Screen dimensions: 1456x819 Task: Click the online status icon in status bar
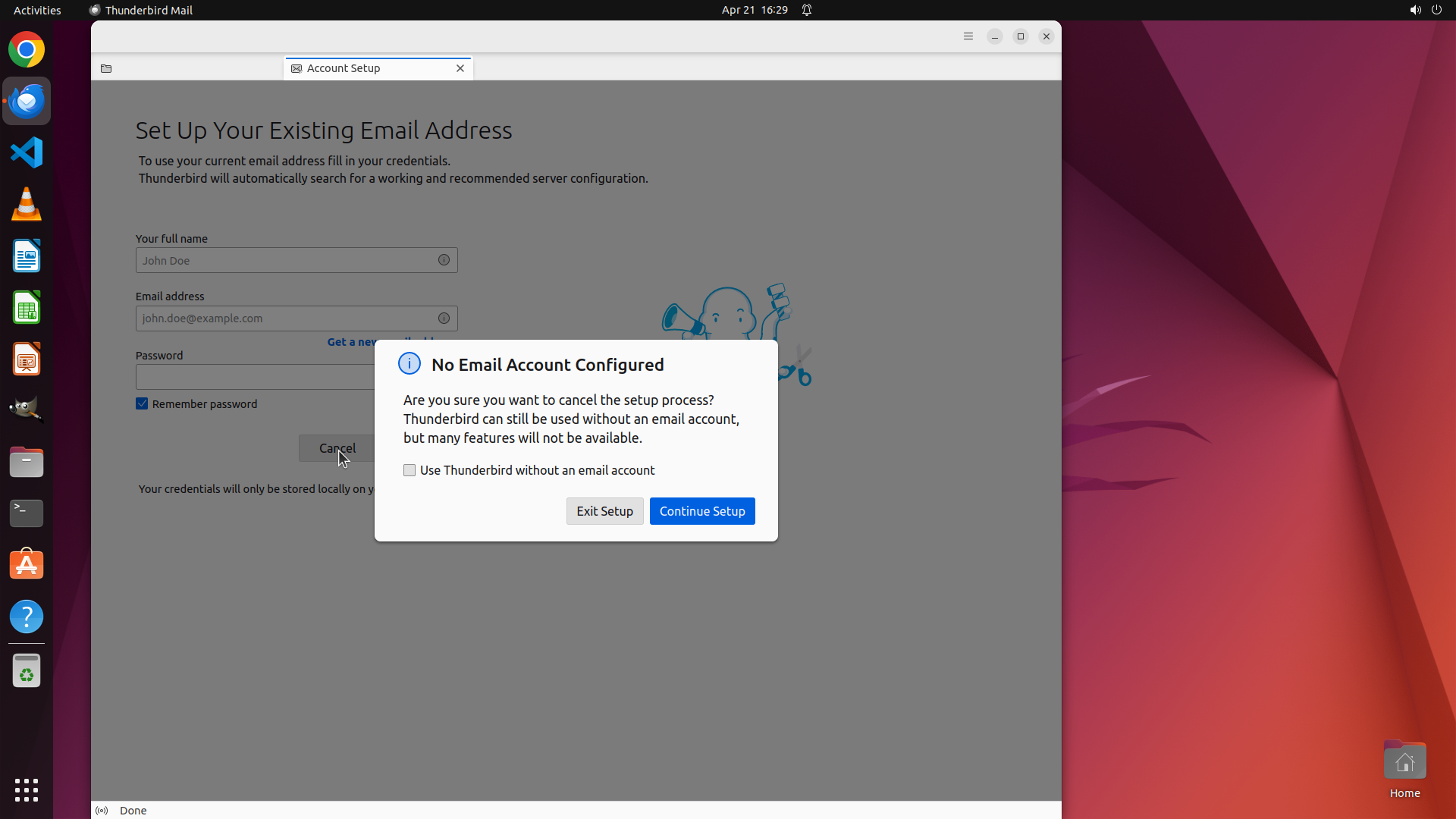pos(102,811)
